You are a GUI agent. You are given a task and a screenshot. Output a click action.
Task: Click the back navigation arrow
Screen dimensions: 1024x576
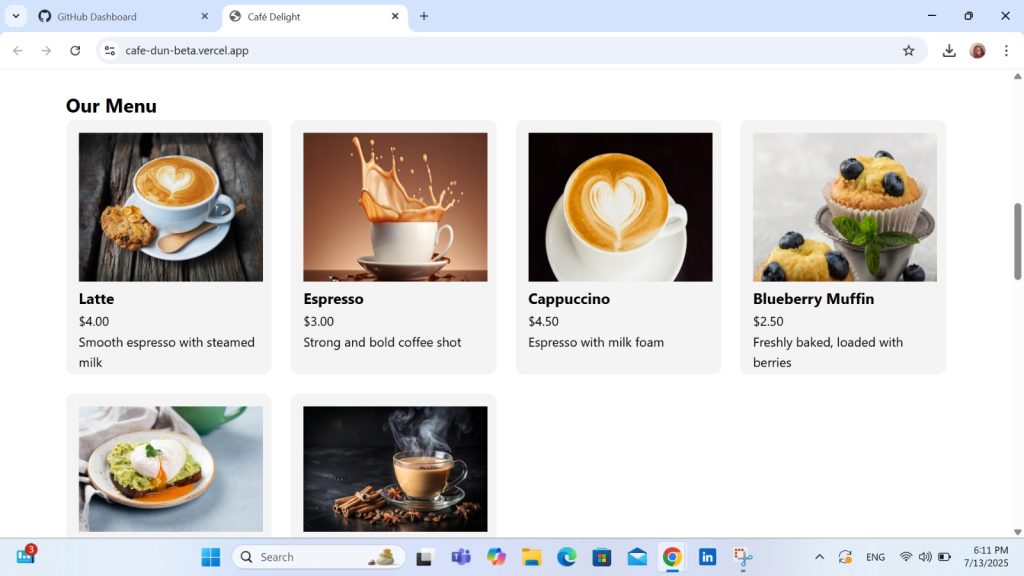pos(18,51)
